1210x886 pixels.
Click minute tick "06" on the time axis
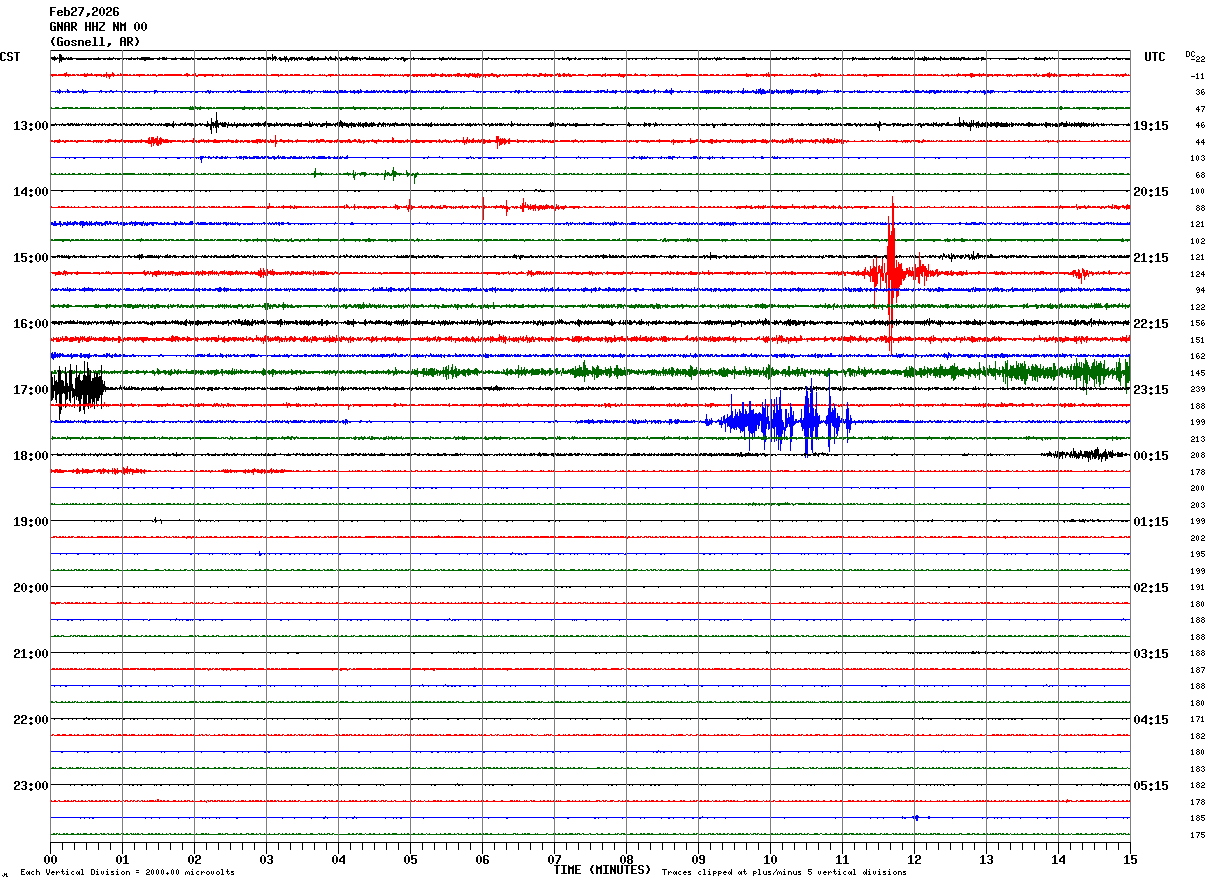pos(482,859)
